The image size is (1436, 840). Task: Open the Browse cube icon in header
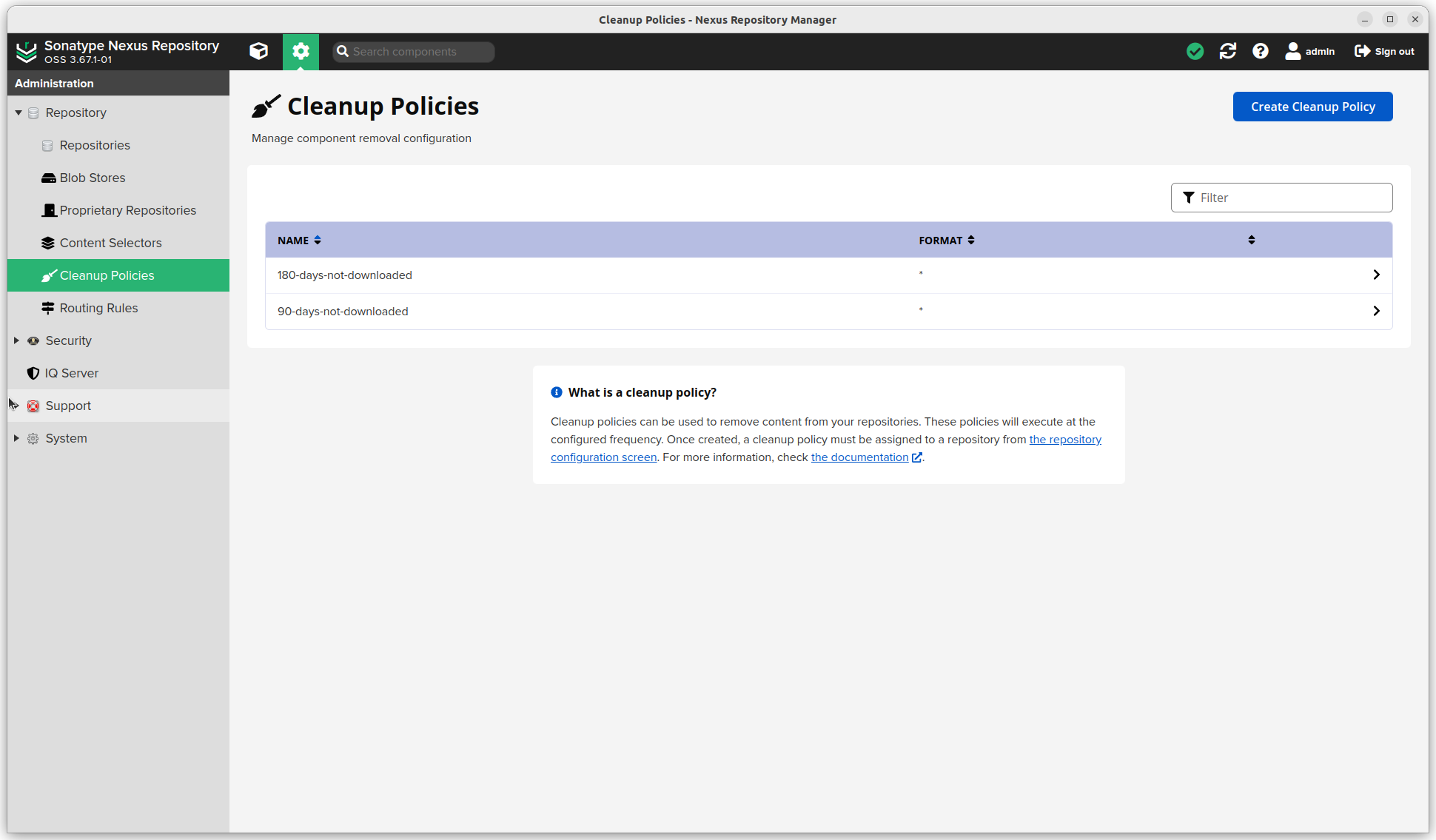258,51
